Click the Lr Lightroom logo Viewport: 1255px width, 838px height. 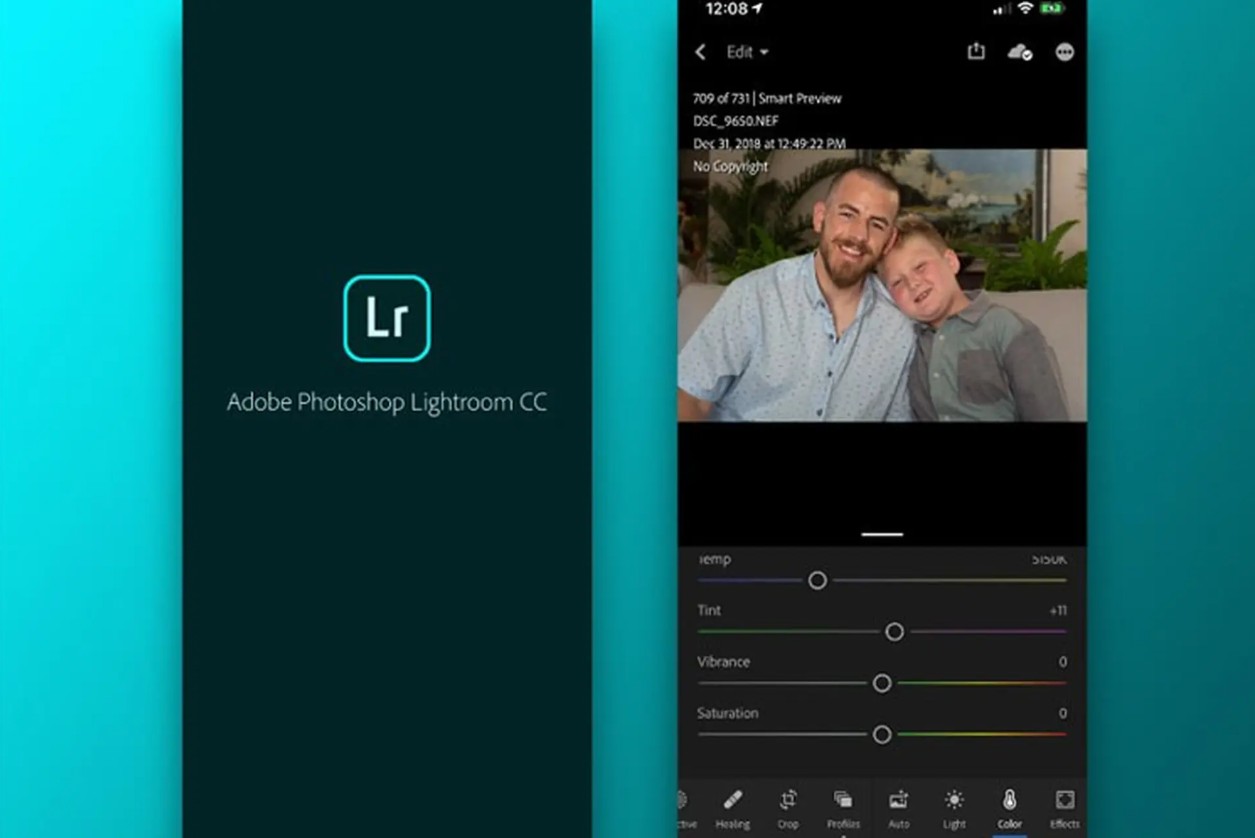pos(387,318)
